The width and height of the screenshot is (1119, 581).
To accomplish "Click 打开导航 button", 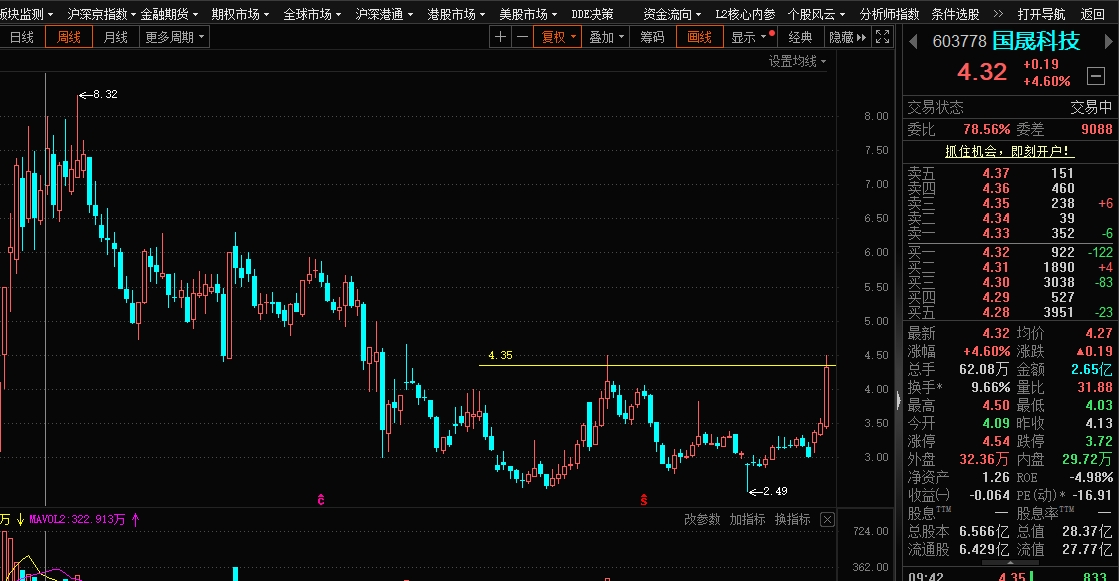I will pyautogui.click(x=1041, y=14).
